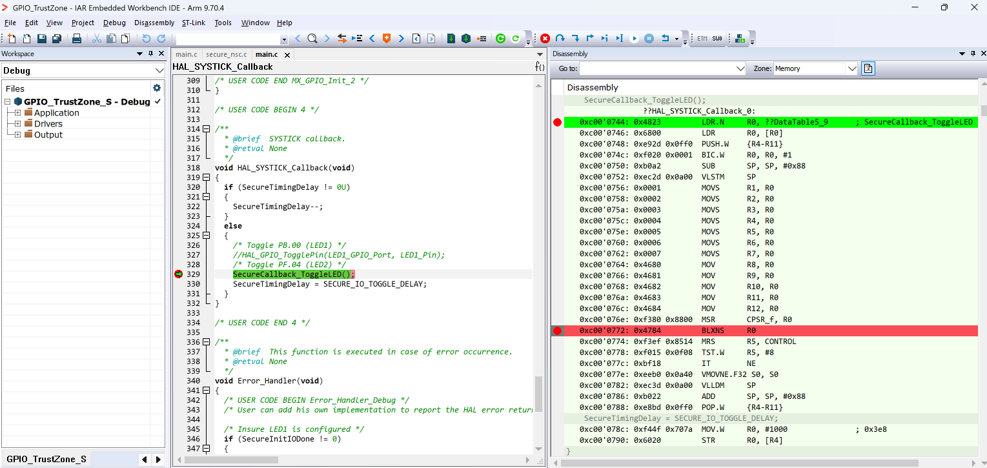Click the Undo arrow icon
Screen dimensions: 987x468
(146, 38)
